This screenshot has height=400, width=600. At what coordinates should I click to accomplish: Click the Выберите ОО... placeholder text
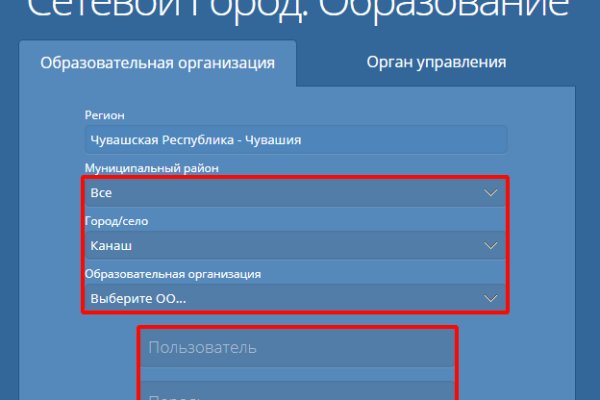click(138, 298)
